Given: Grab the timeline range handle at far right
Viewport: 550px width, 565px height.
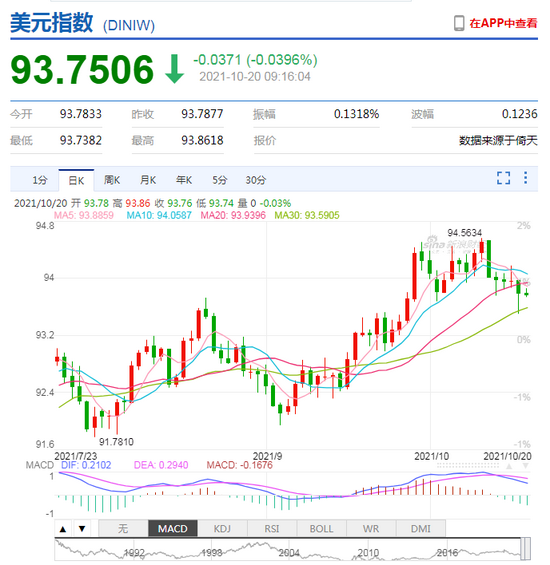Looking at the screenshot, I should point(526,548).
